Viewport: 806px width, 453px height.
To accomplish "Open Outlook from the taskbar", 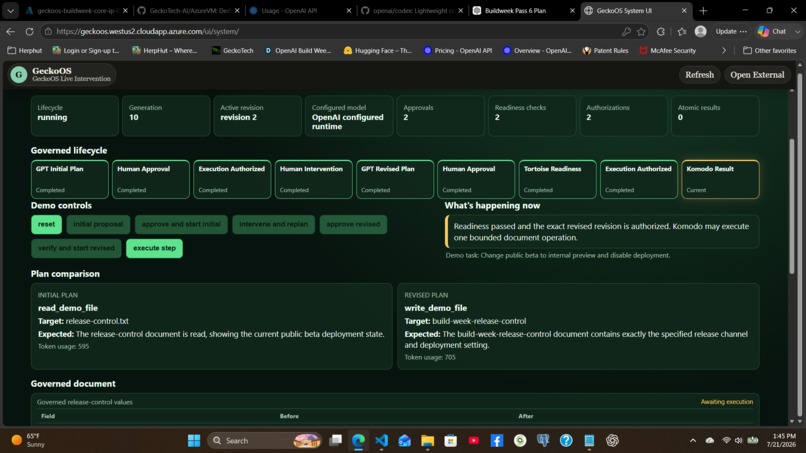I will (405, 441).
